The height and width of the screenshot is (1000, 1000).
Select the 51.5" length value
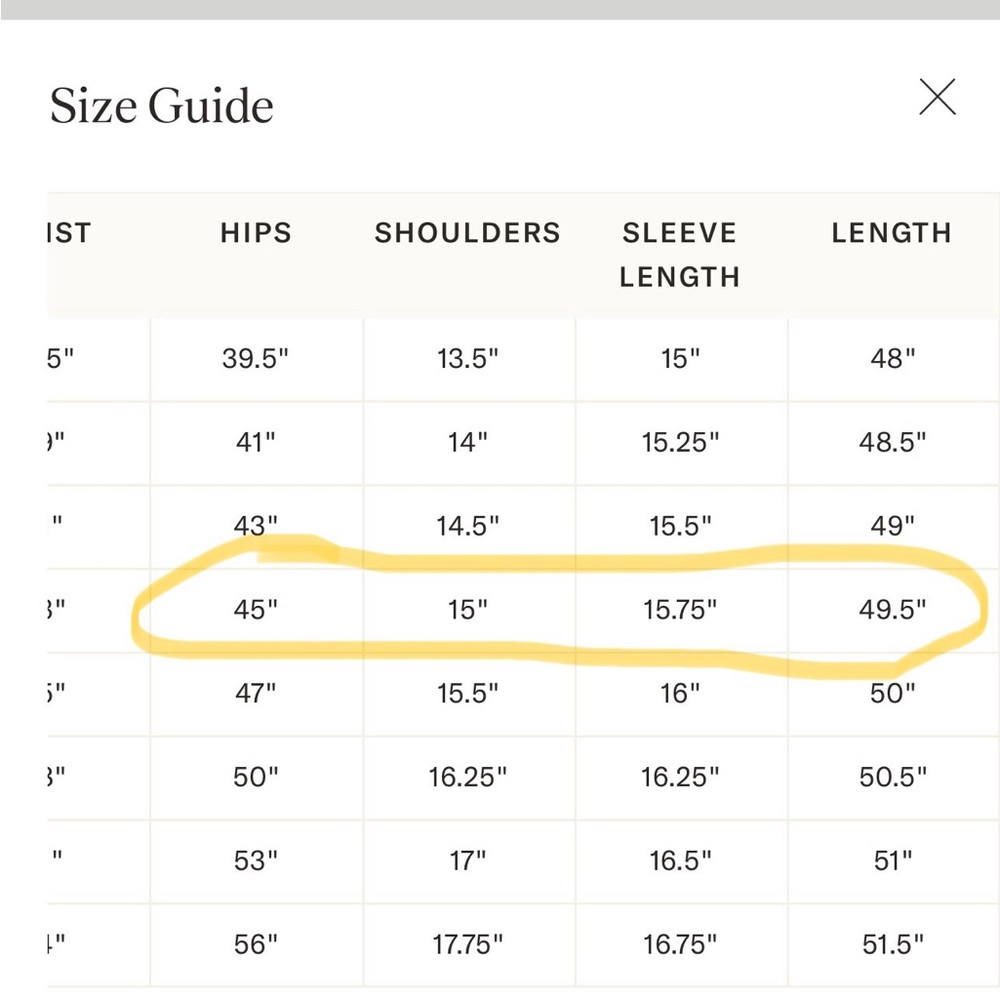click(893, 945)
